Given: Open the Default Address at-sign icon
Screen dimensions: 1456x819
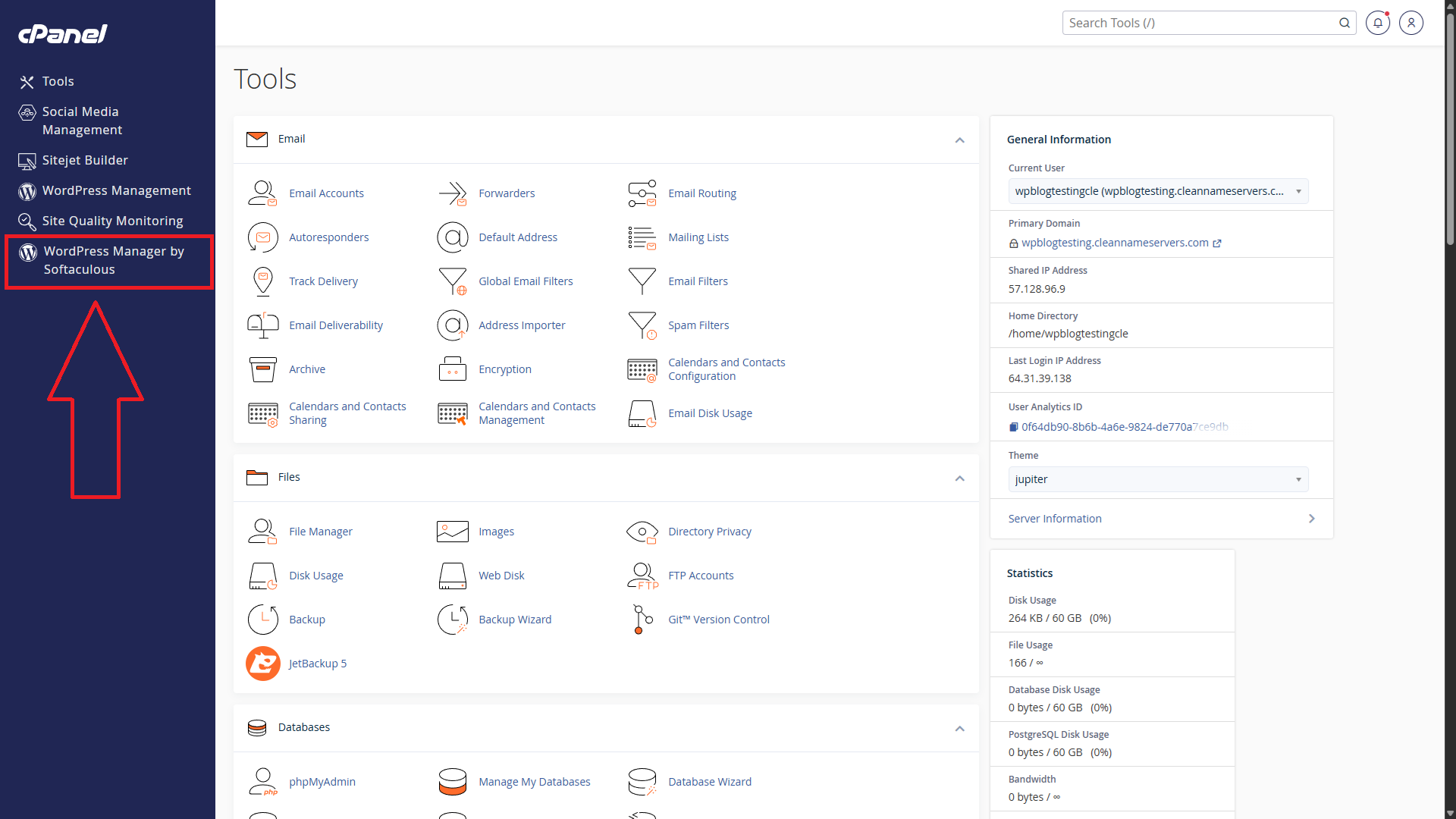Looking at the screenshot, I should pyautogui.click(x=452, y=237).
